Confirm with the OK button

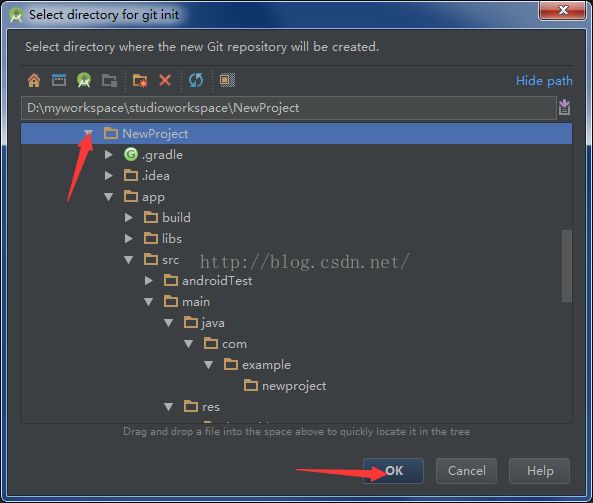tap(393, 471)
